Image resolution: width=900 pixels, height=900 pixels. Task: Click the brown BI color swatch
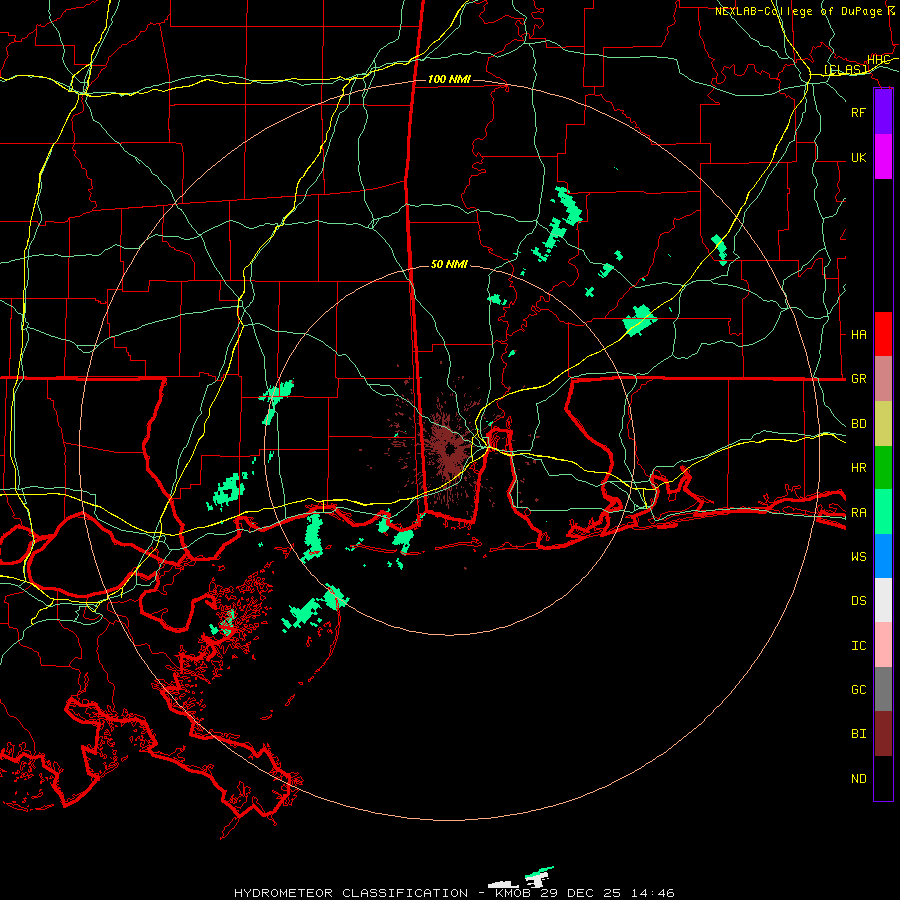point(883,734)
